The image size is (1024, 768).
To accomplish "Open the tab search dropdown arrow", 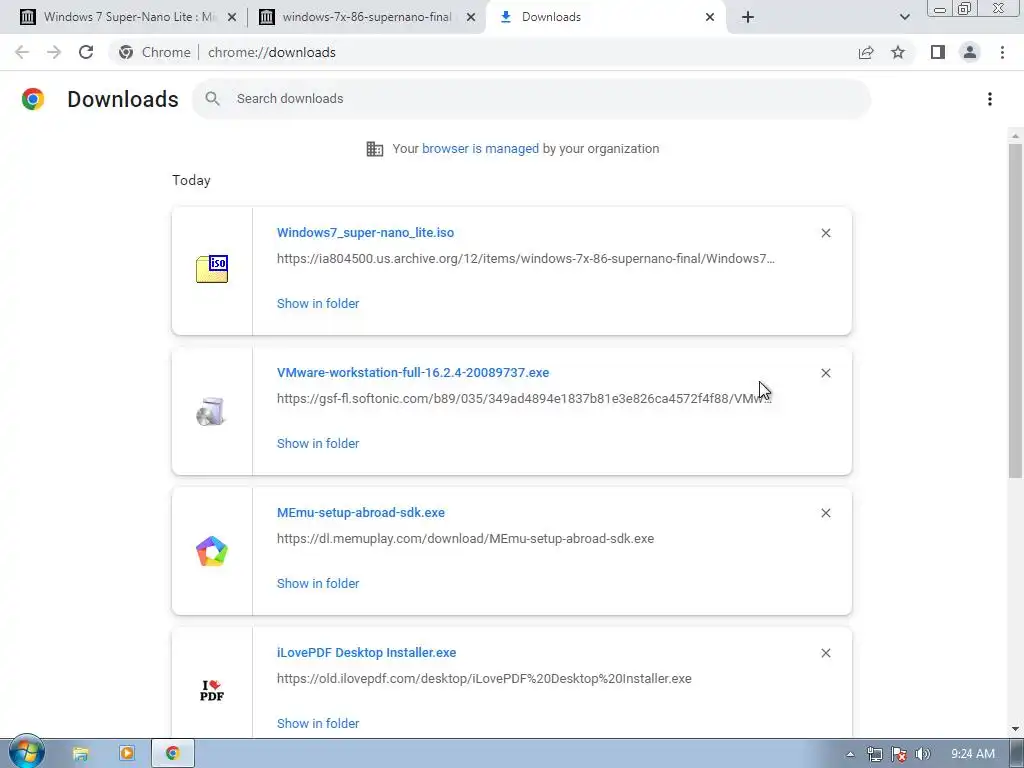I will (904, 17).
